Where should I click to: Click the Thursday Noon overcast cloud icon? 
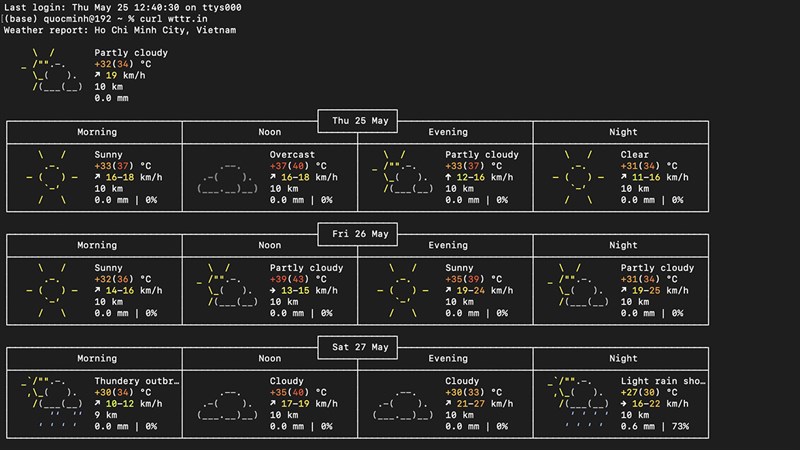coord(228,178)
